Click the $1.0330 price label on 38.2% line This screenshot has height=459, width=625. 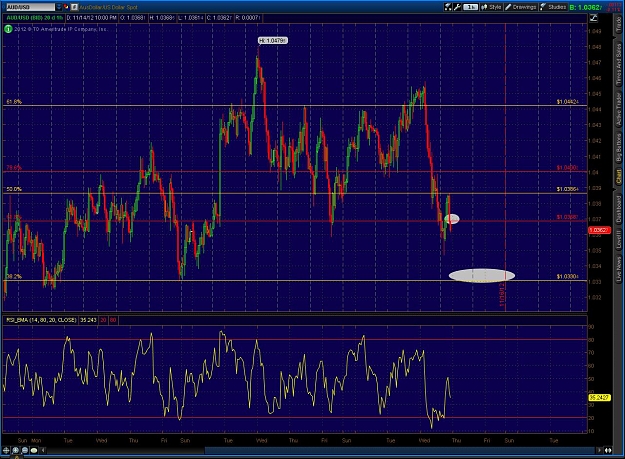(568, 276)
